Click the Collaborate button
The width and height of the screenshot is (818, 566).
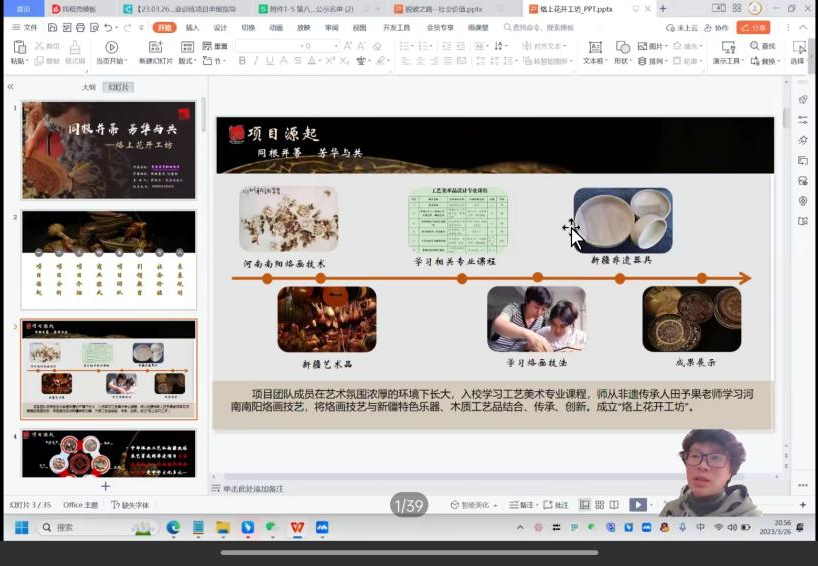click(x=716, y=28)
